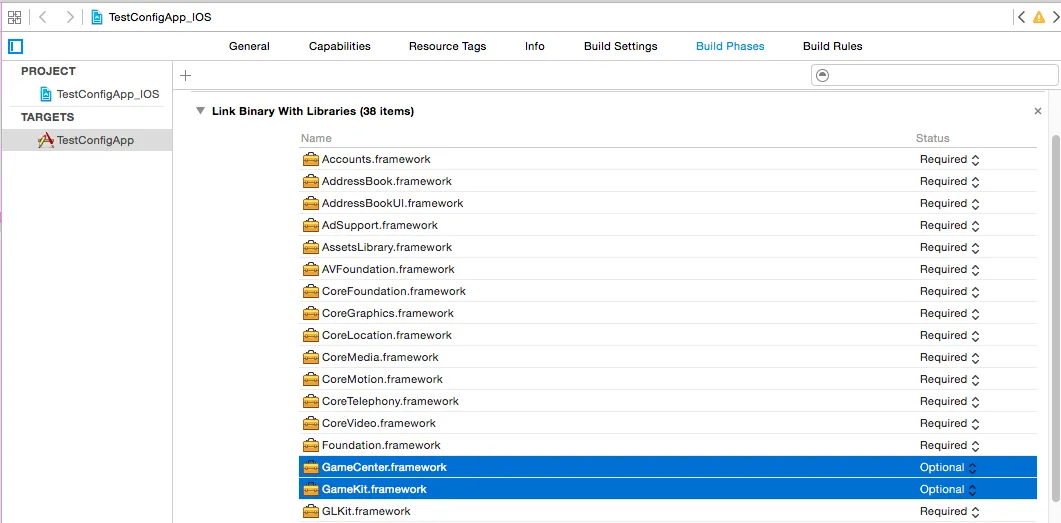Click the GLKit.framework toolbox icon
This screenshot has height=523, width=1061.
[x=311, y=511]
